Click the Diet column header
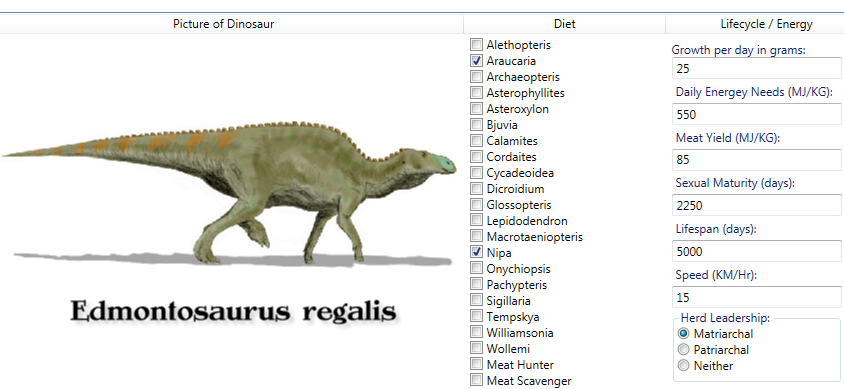The height and width of the screenshot is (389, 844). pos(564,24)
